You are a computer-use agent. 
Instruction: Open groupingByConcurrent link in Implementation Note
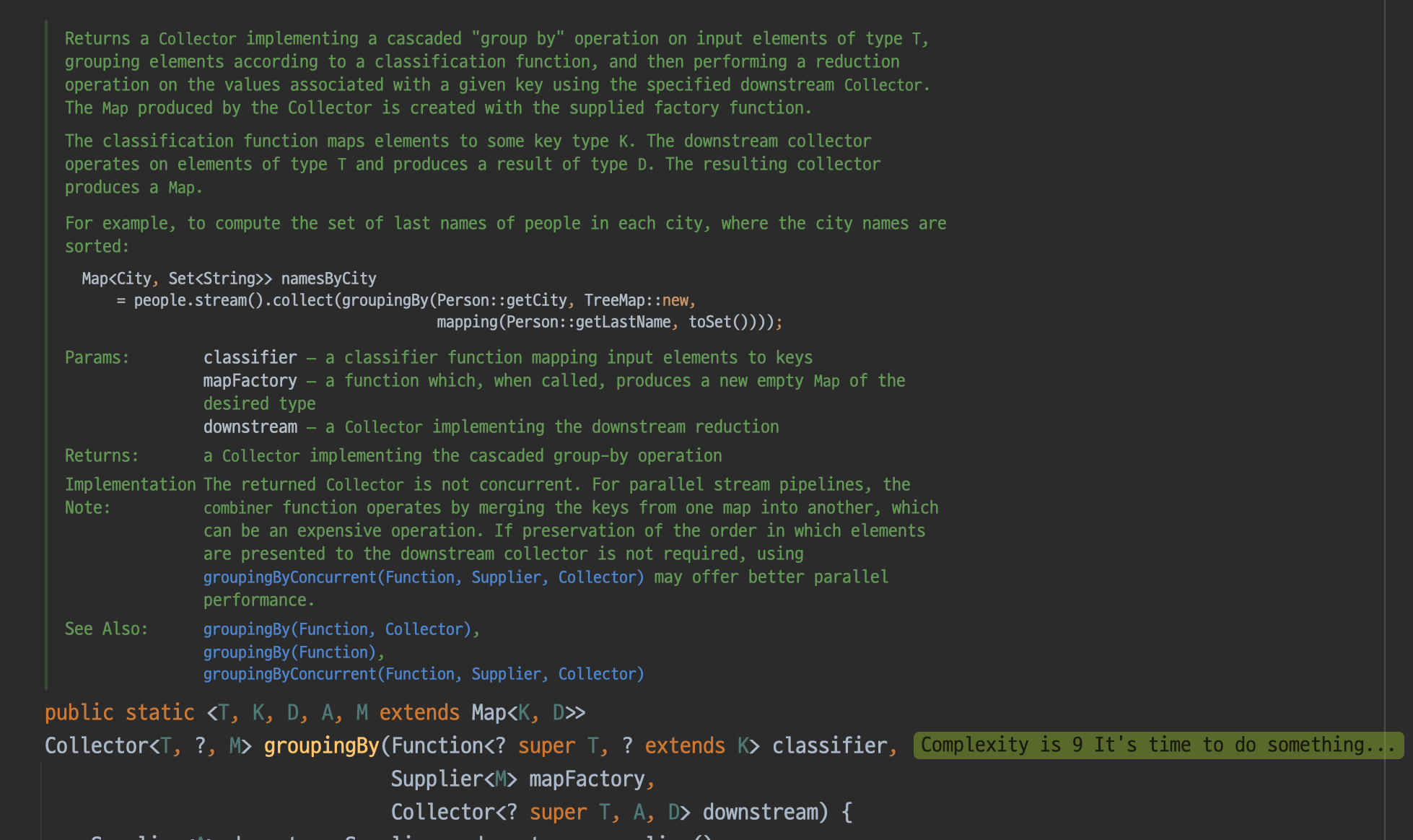coord(423,577)
